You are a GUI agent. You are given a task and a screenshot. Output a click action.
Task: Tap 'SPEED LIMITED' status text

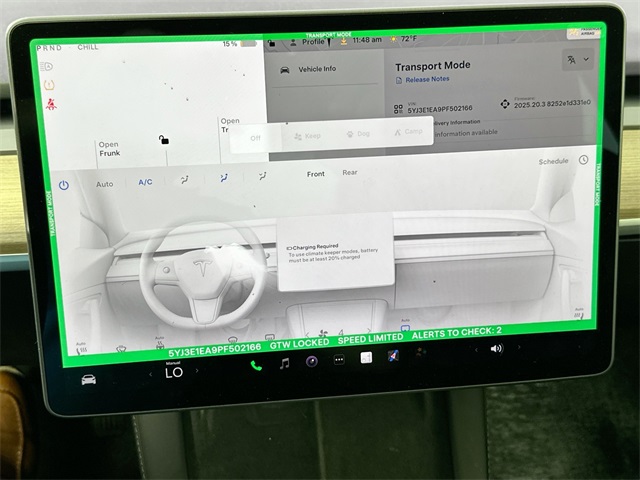370,338
